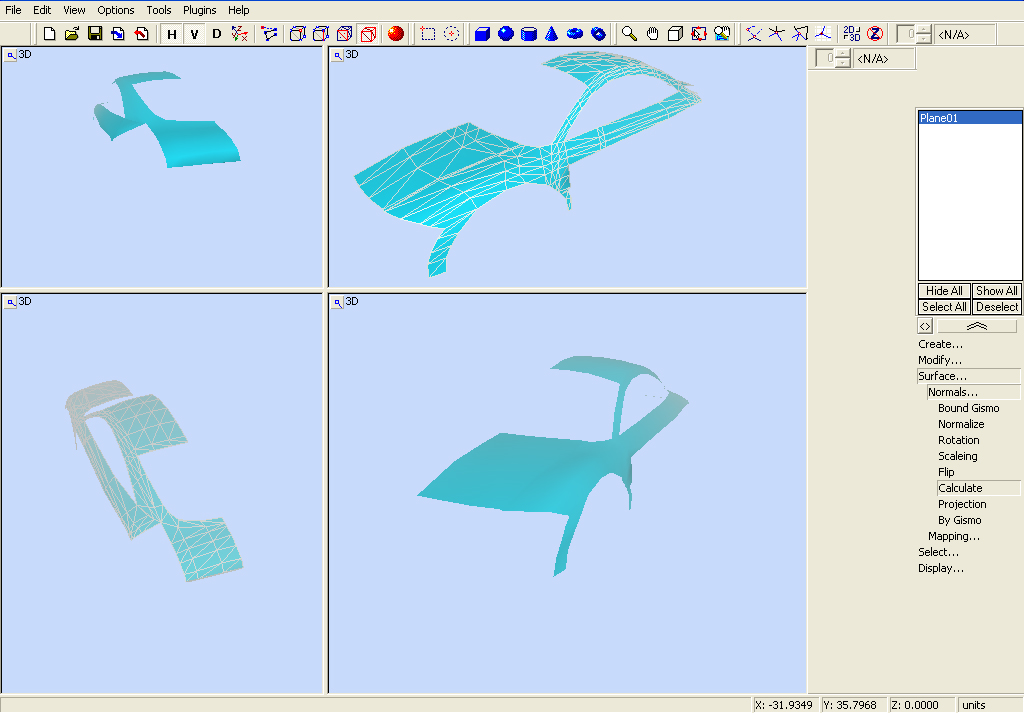The image size is (1024, 713).
Task: Select the magnifier zoom tool
Action: pos(629,34)
